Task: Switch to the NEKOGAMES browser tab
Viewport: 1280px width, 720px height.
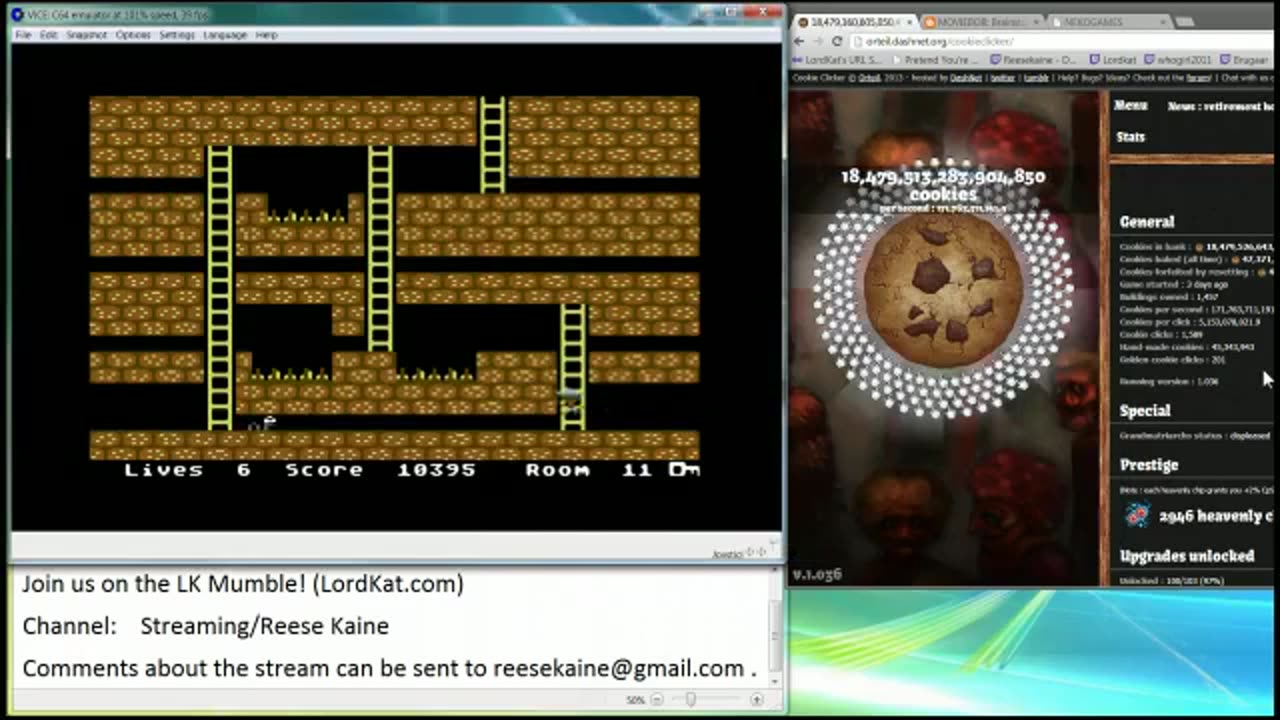Action: coord(1110,21)
